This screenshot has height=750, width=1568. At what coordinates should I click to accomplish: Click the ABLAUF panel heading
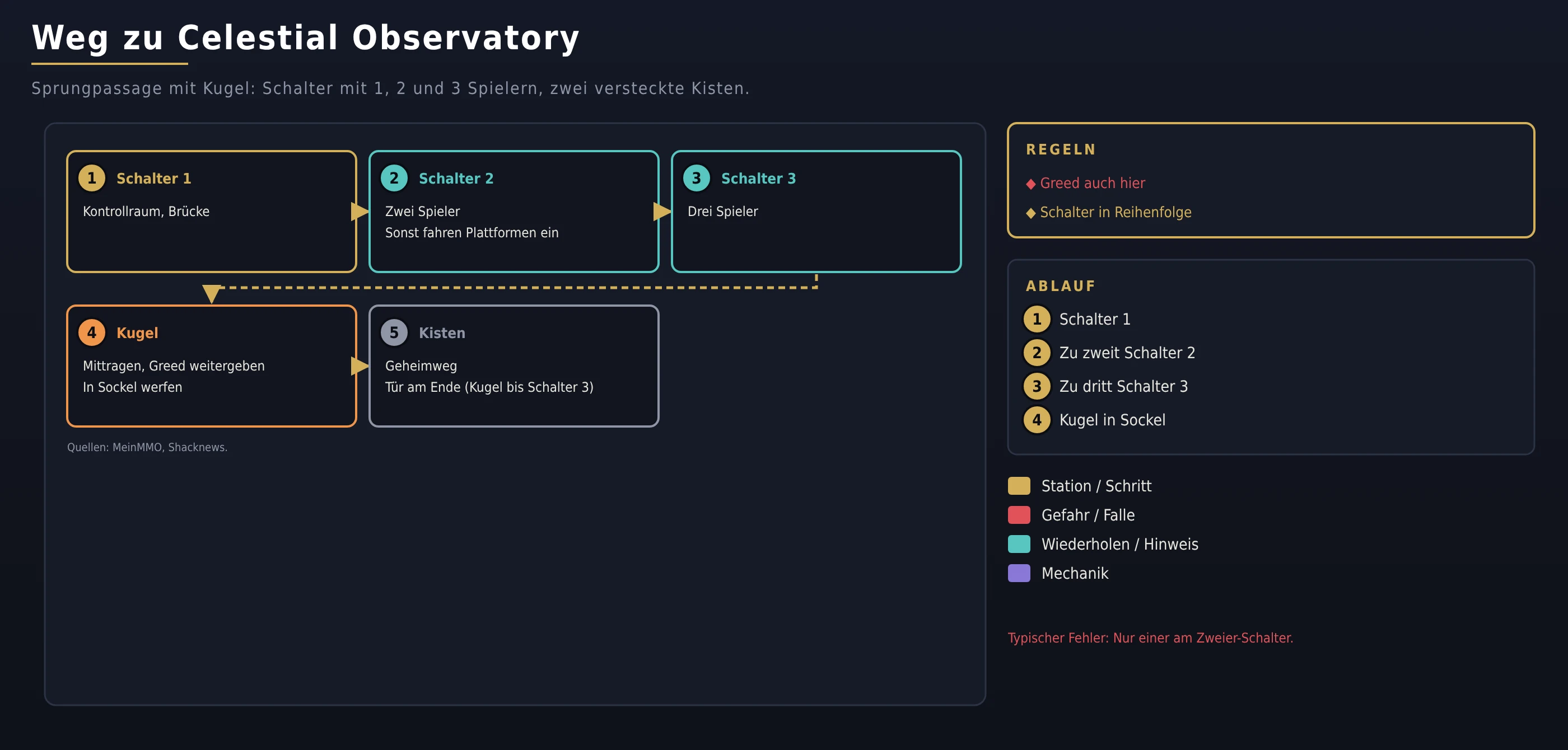[1061, 286]
